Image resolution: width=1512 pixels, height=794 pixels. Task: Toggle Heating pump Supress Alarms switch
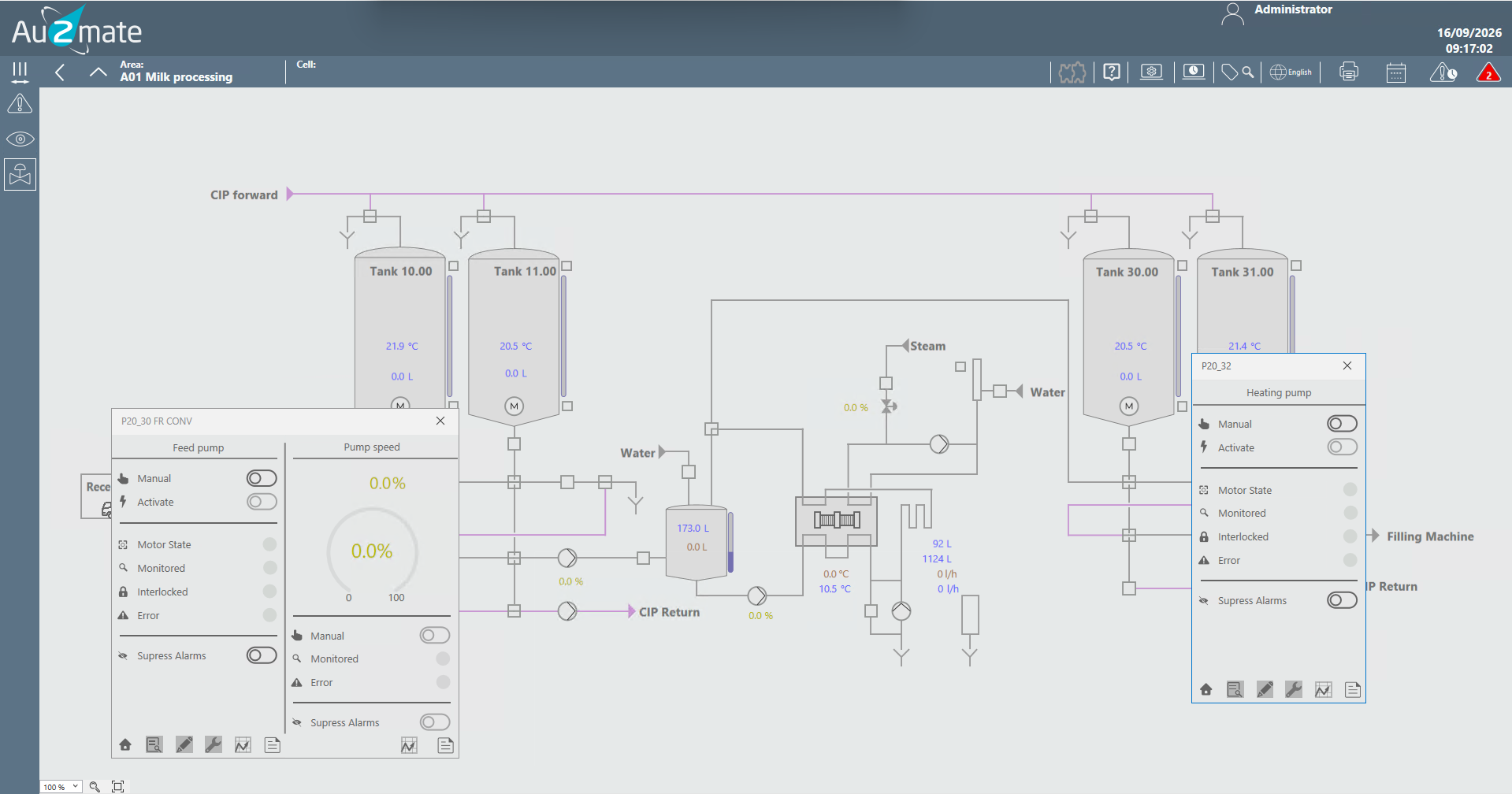[x=1342, y=600]
